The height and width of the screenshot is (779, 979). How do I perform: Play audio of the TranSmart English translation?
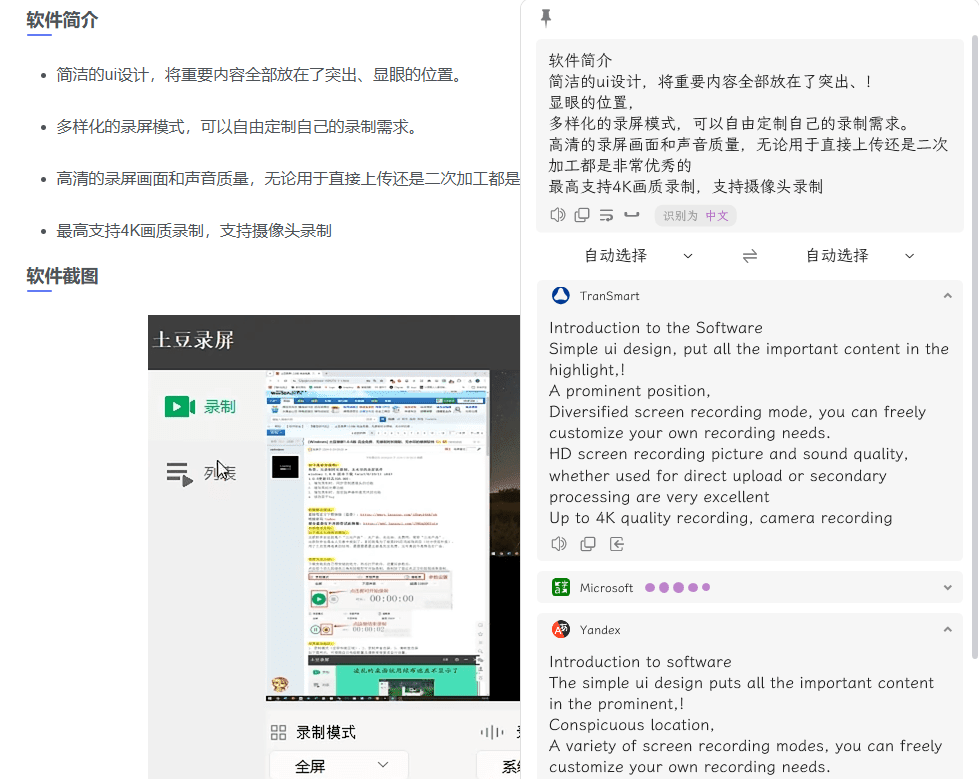[x=558, y=543]
